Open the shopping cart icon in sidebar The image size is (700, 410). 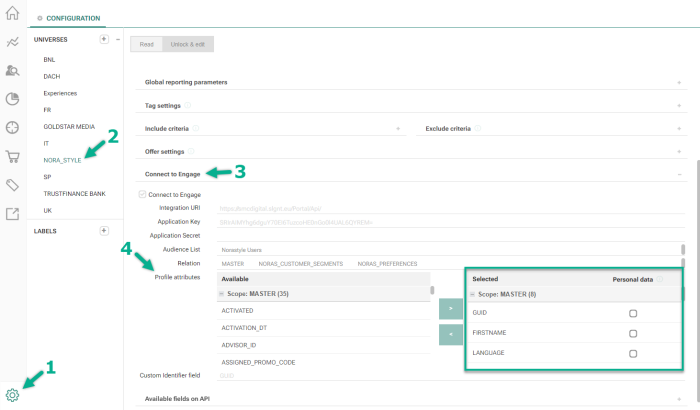(x=13, y=156)
